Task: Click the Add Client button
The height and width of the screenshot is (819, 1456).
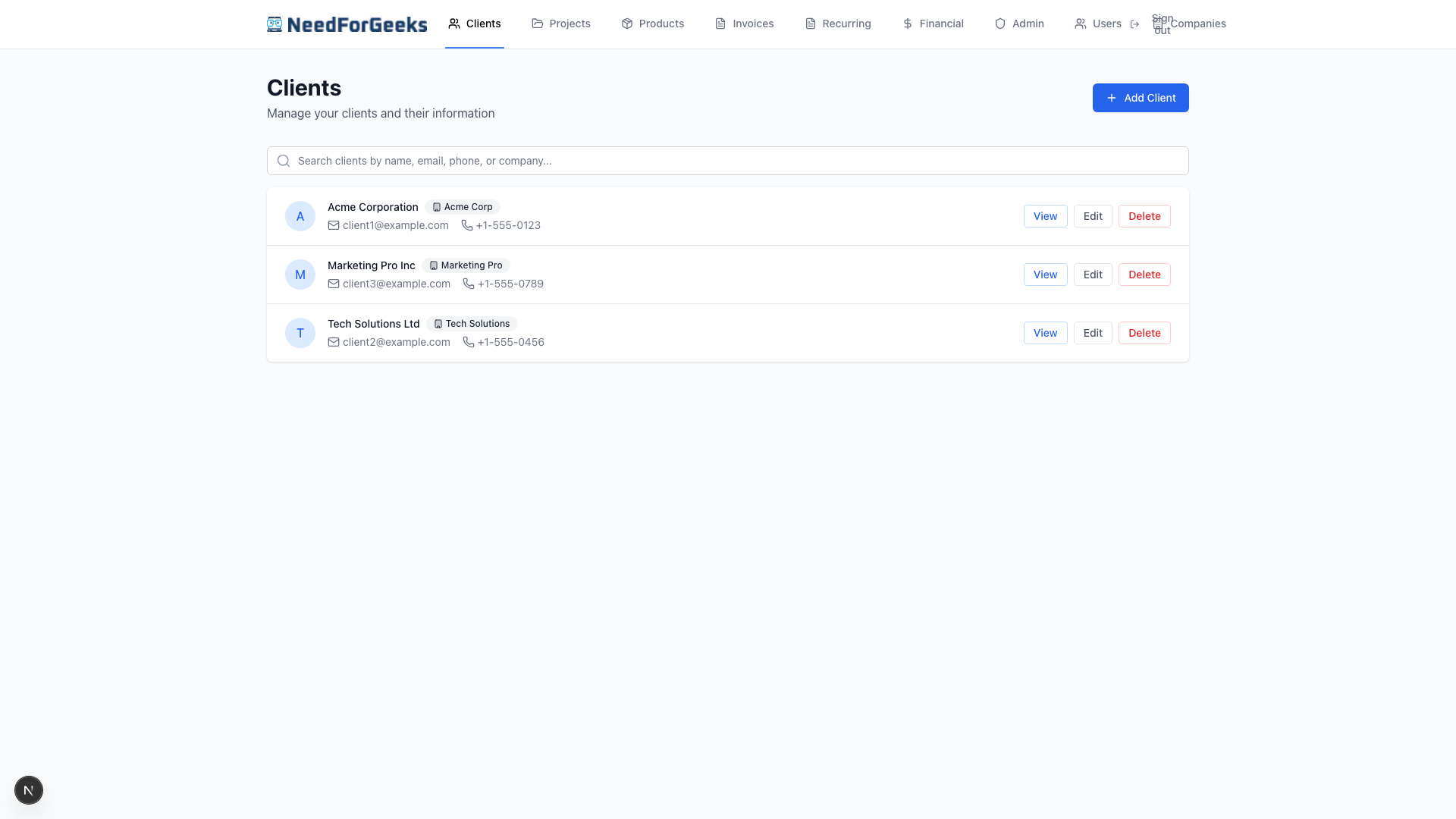Action: (x=1140, y=98)
